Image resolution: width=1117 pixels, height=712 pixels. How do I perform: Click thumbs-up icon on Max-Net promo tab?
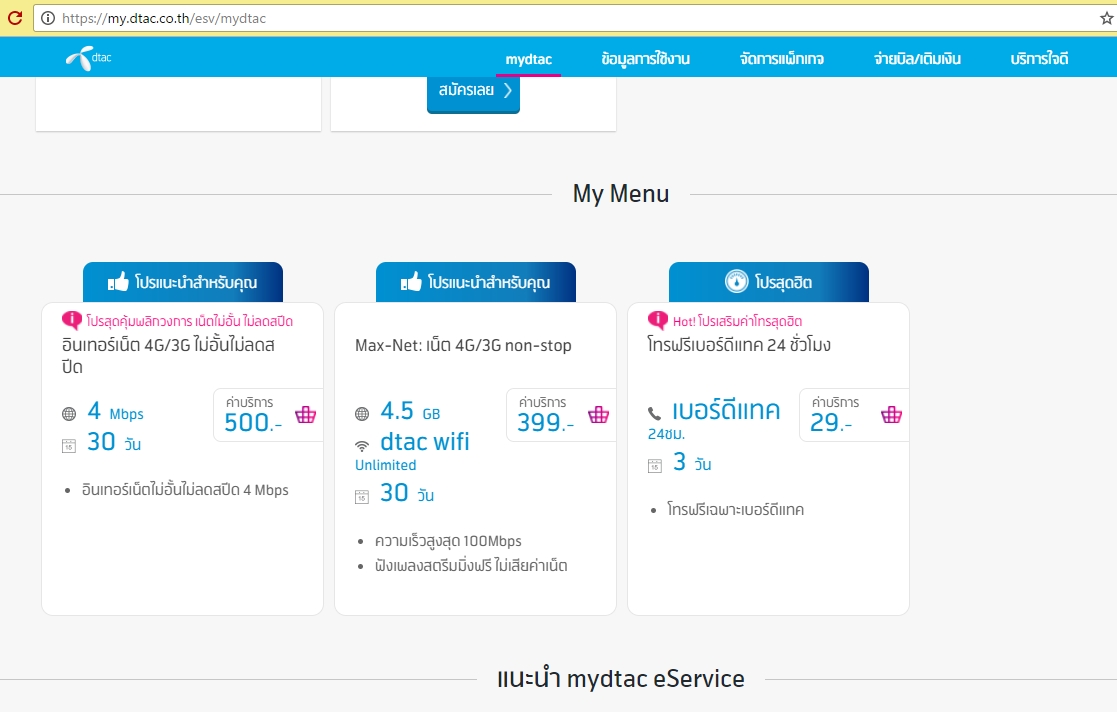[x=411, y=282]
